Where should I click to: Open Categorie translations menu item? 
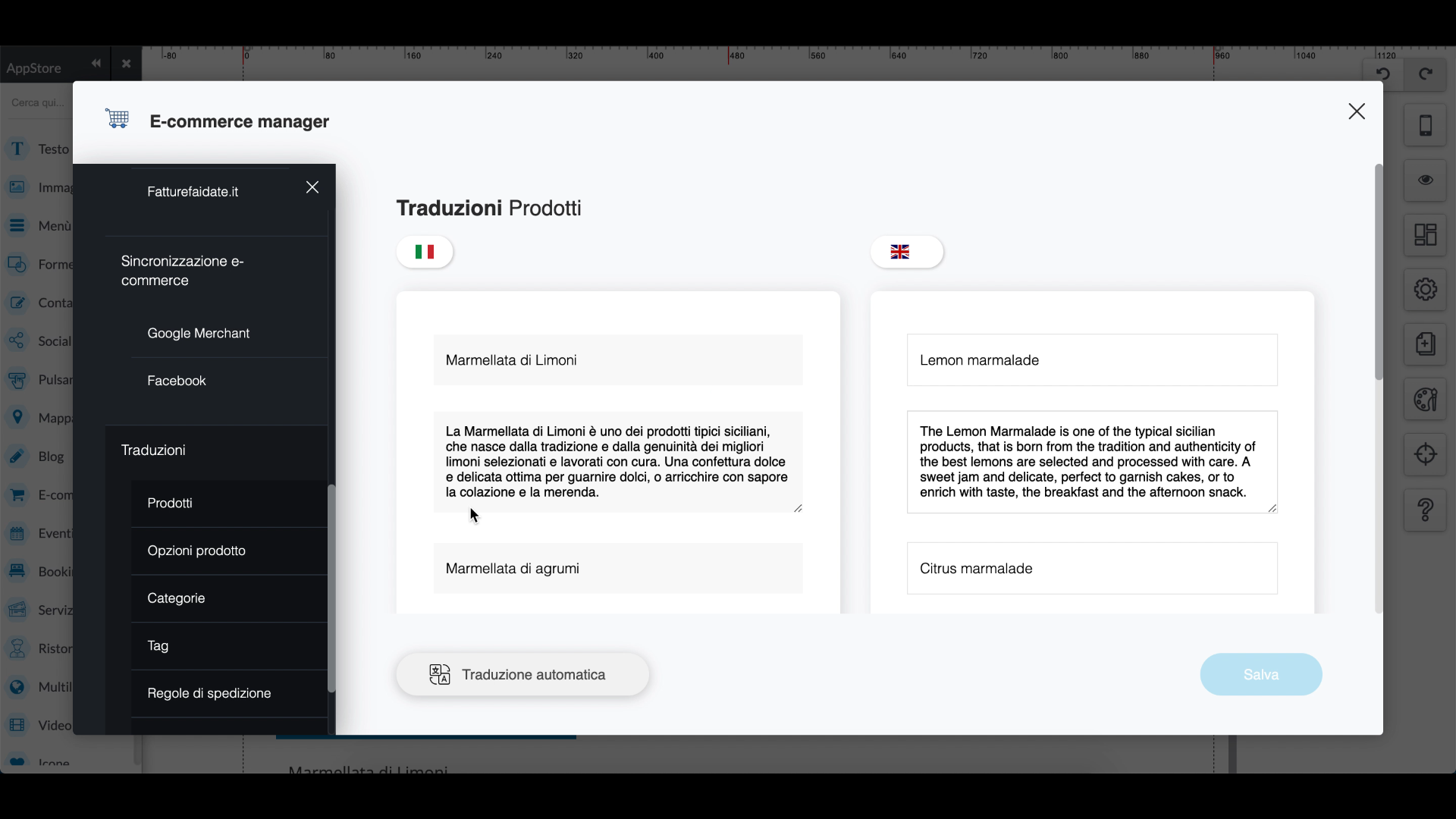tap(176, 598)
